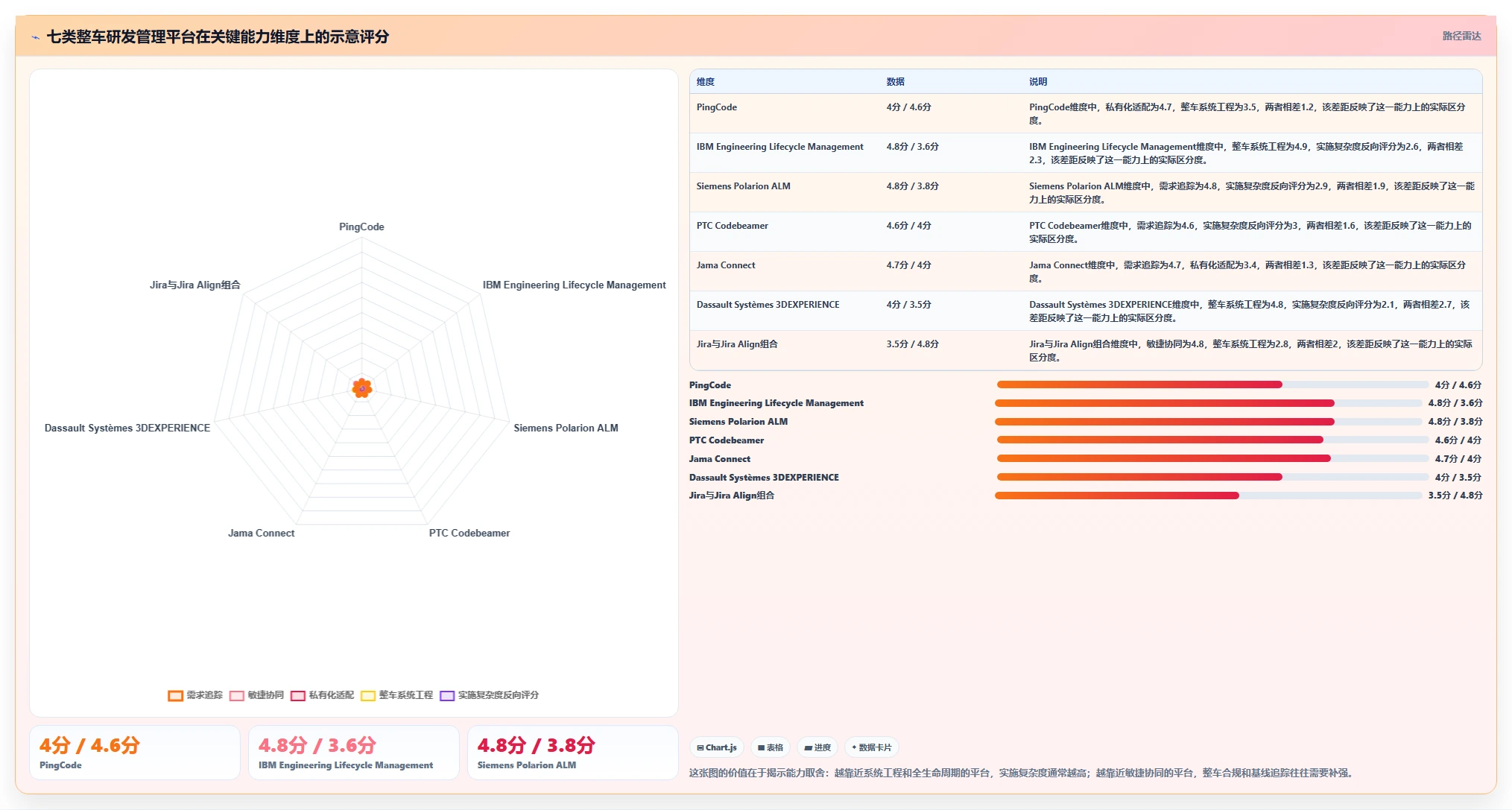
Task: Open the IBM 4.8分 / 3.6分 summary card
Action: tap(354, 753)
